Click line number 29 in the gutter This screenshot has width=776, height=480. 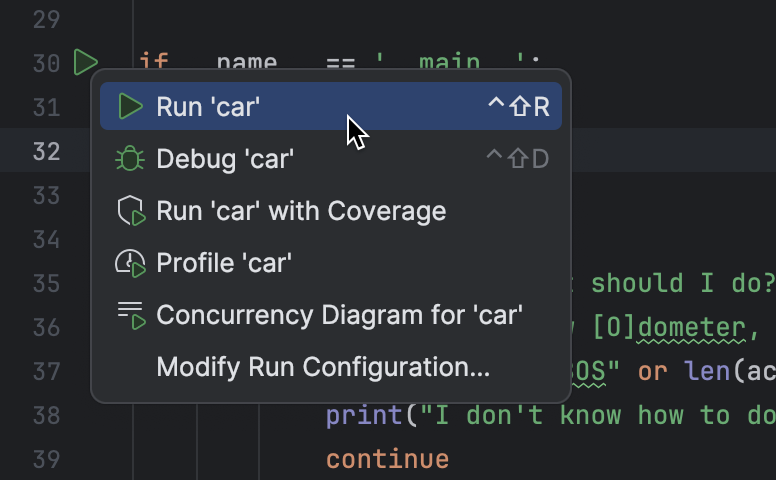(46, 19)
